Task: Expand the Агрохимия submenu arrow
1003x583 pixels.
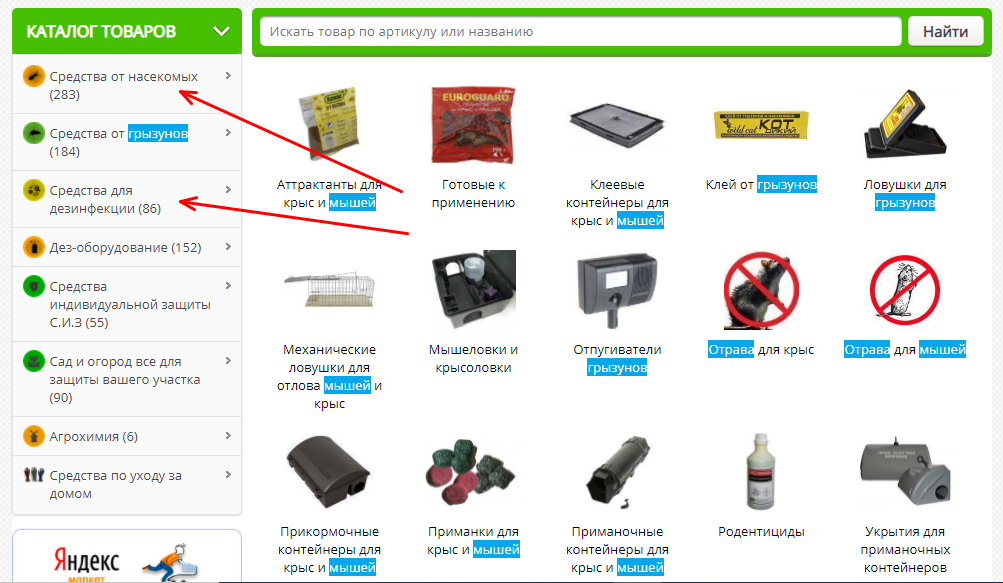Action: click(x=228, y=435)
